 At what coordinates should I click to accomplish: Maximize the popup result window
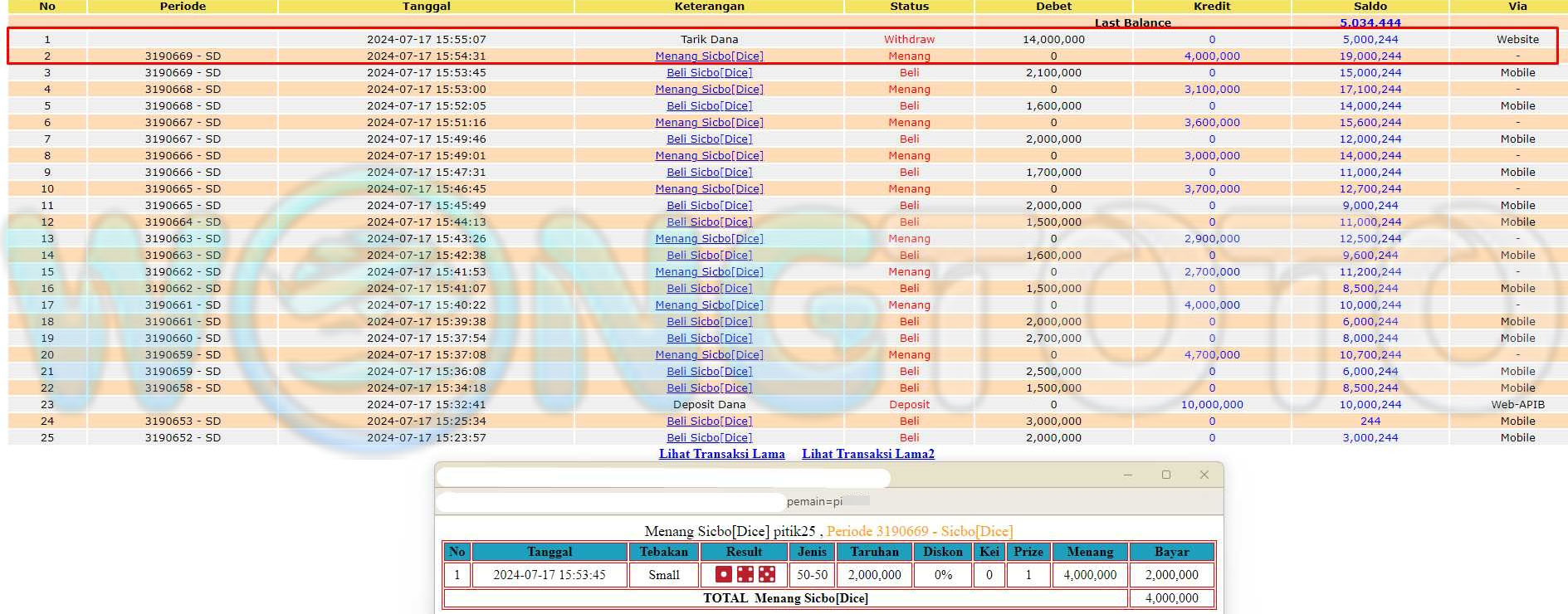1166,475
